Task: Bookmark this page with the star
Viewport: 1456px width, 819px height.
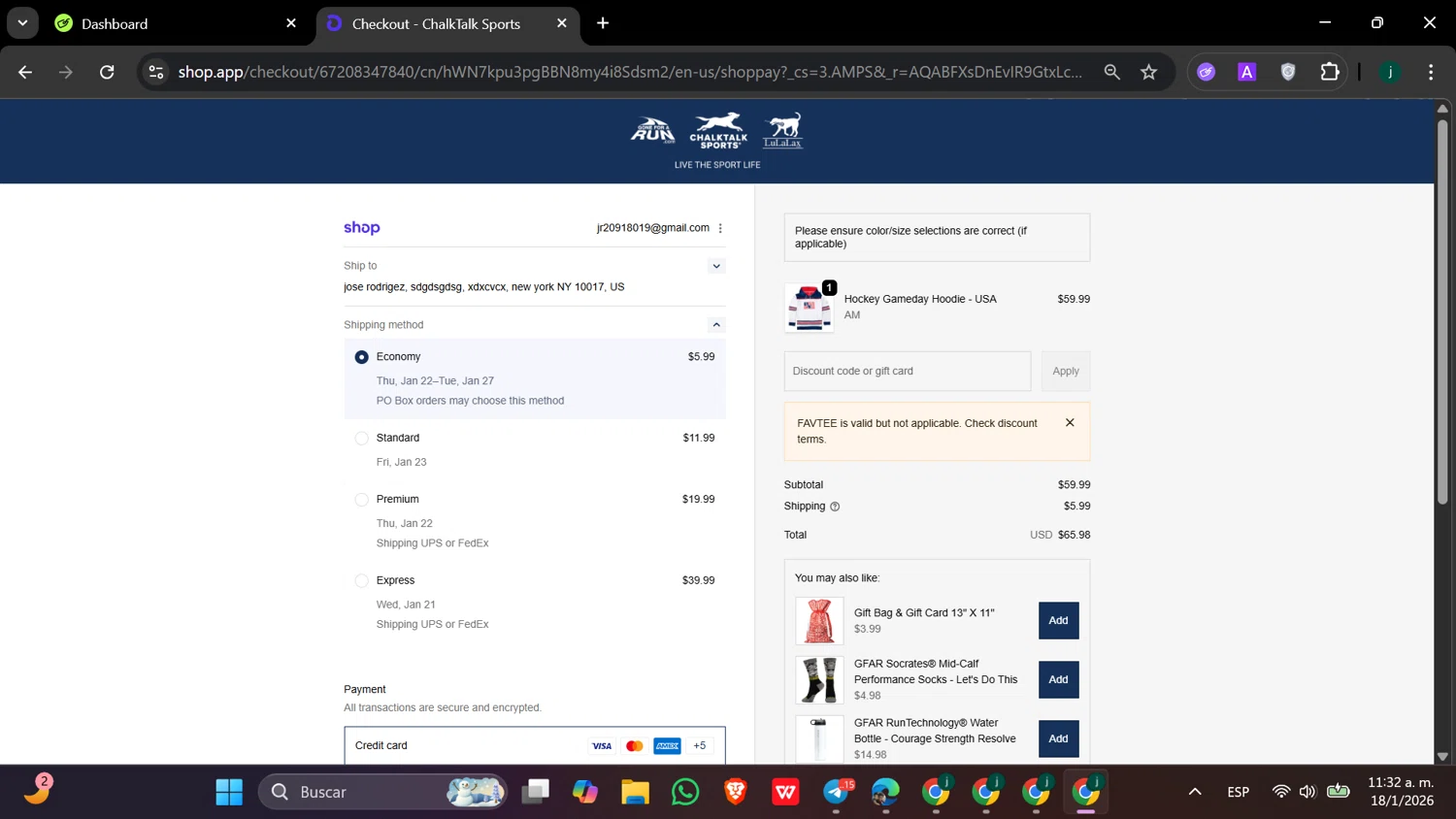Action: (x=1149, y=72)
